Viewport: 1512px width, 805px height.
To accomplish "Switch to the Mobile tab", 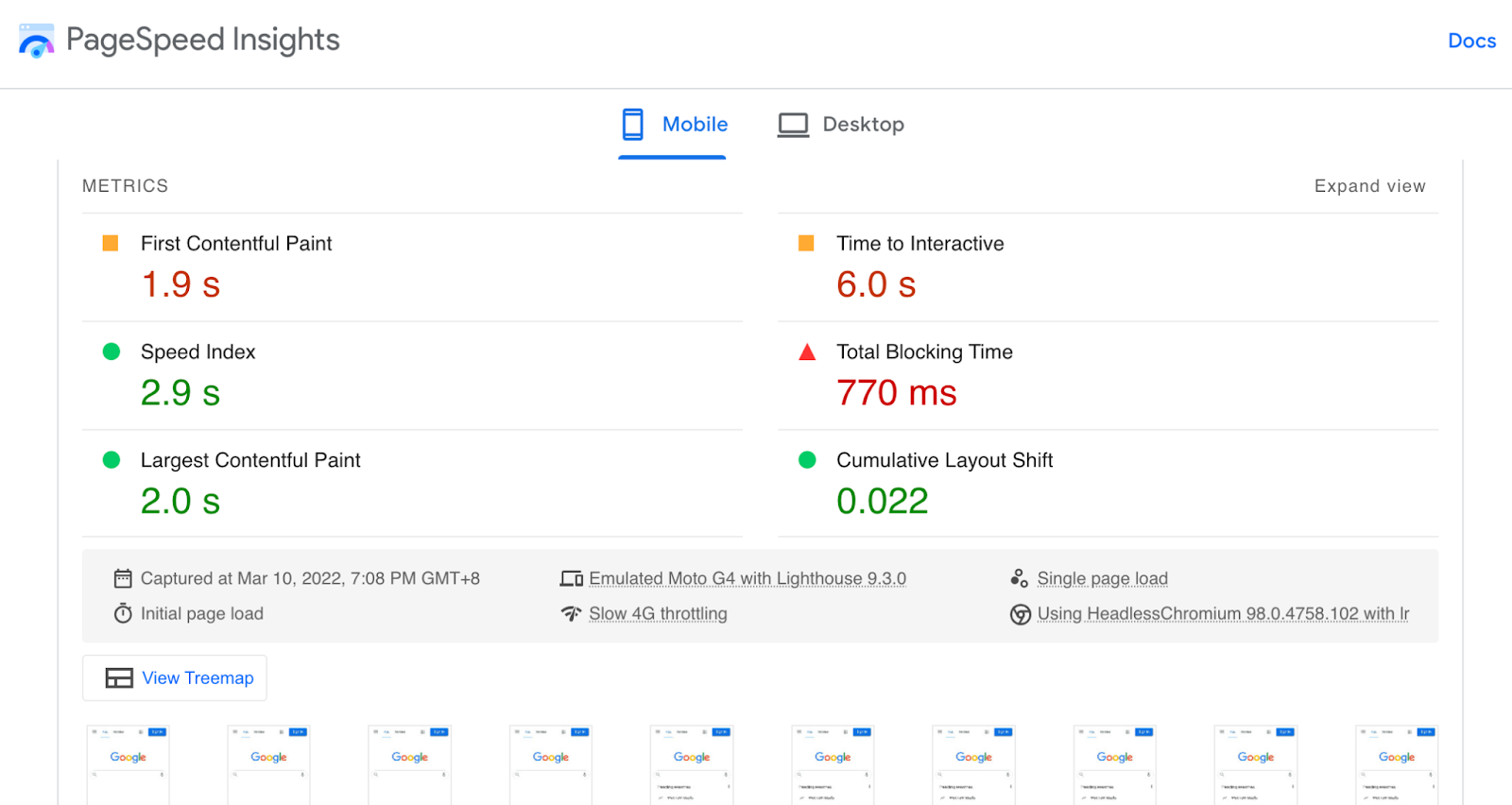I will (x=673, y=125).
